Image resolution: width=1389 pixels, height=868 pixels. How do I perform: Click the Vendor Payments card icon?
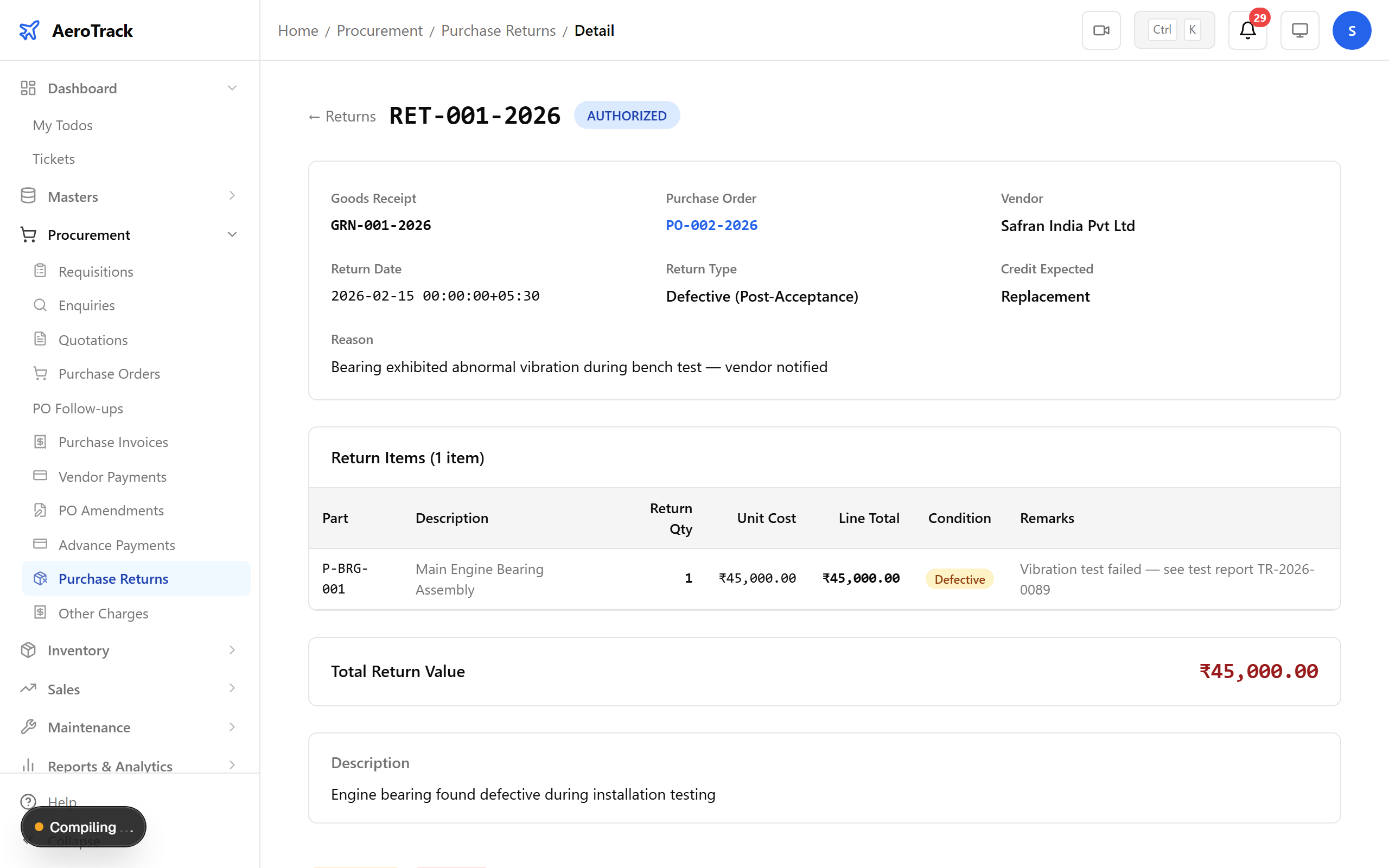coord(40,476)
